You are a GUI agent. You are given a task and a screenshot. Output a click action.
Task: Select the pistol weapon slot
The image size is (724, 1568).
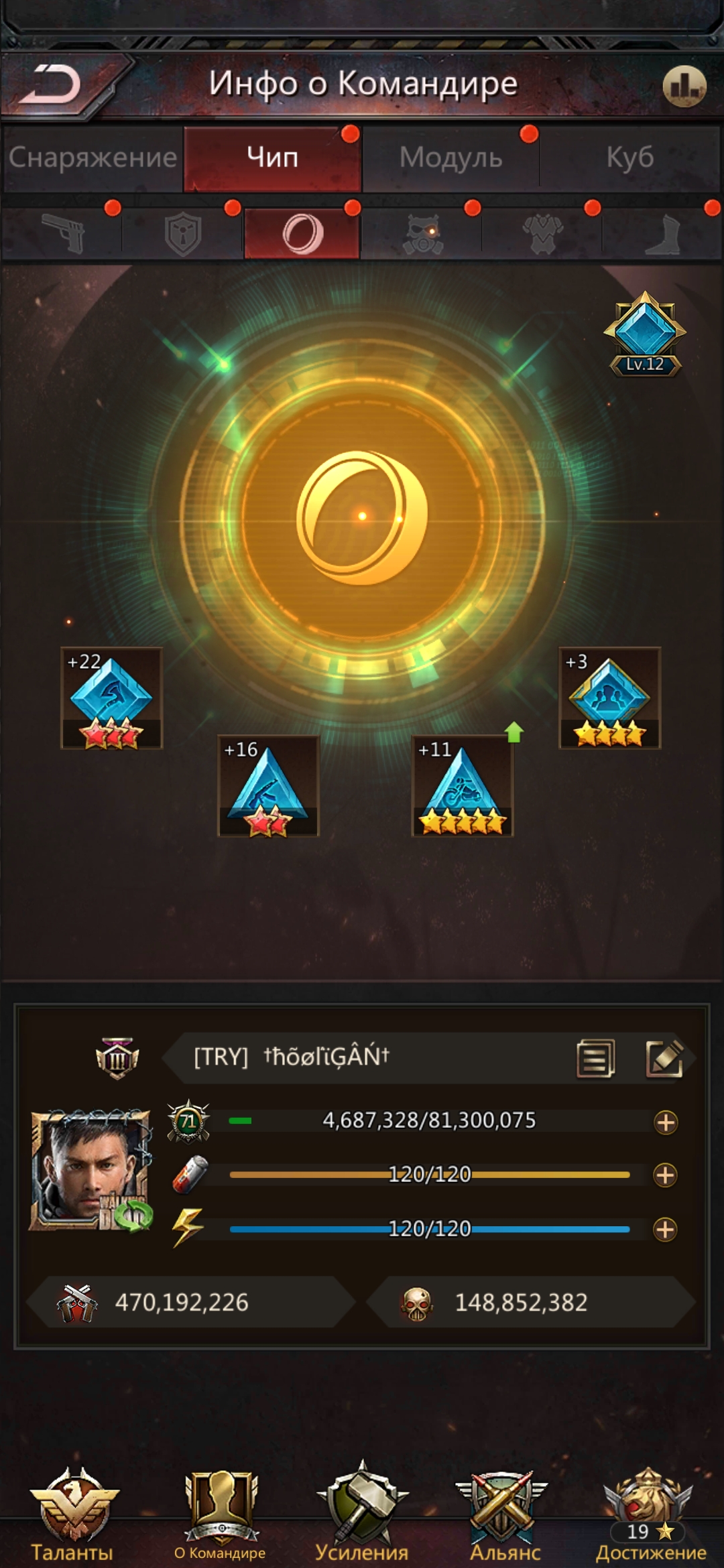(63, 233)
